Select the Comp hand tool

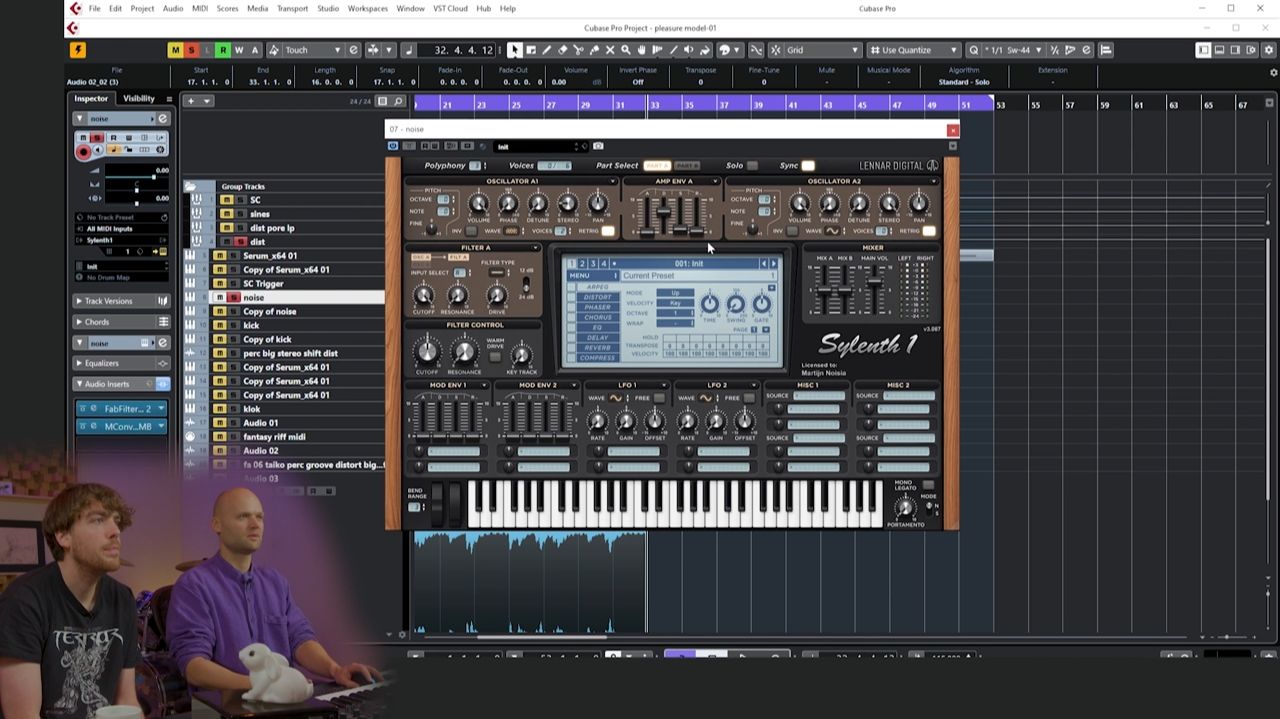[642, 50]
